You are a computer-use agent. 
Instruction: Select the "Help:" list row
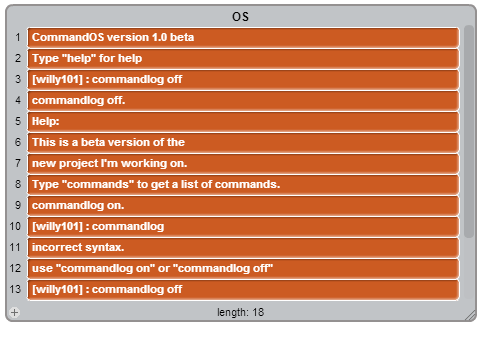point(243,121)
